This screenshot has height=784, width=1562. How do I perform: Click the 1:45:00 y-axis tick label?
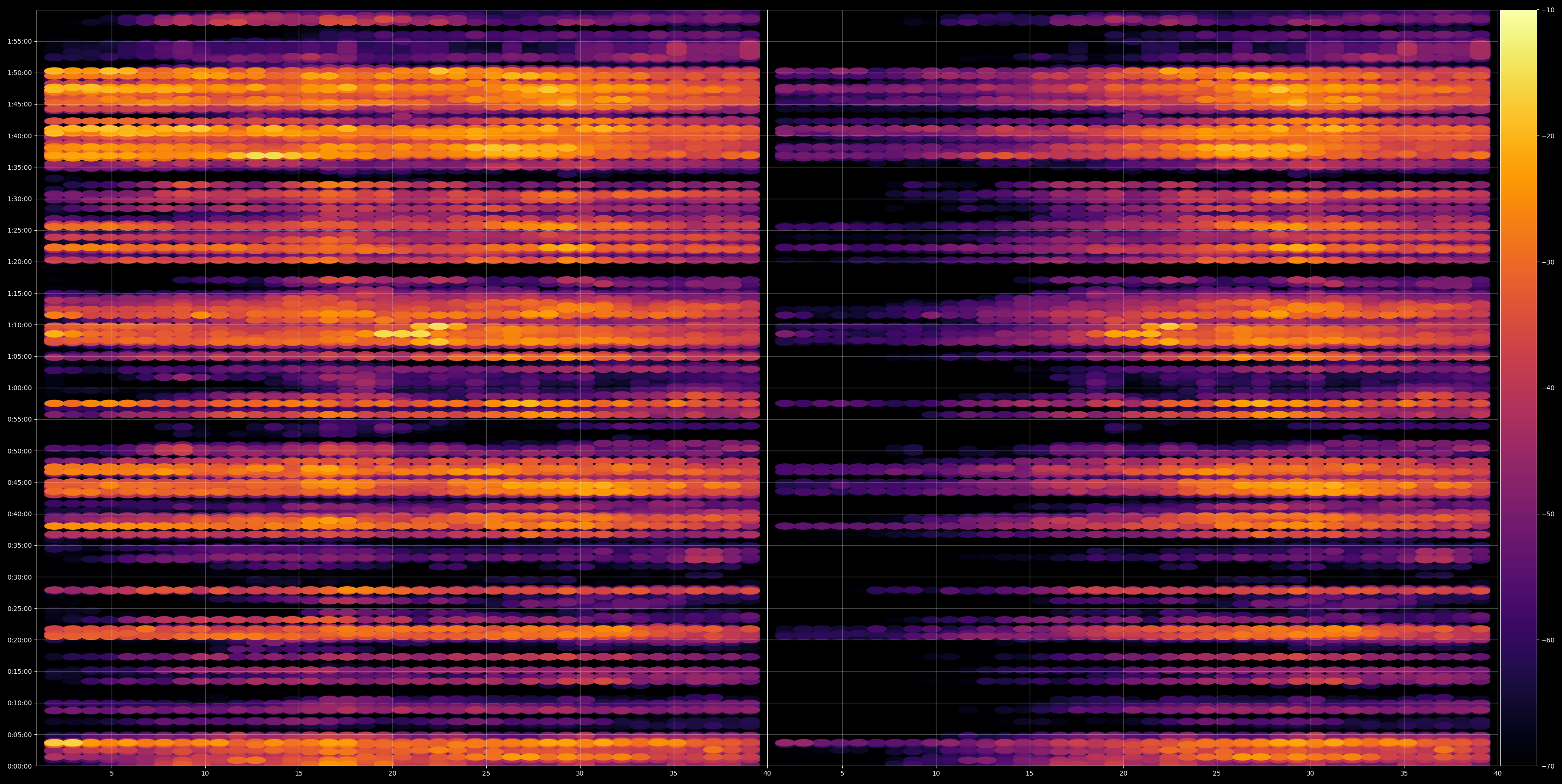point(19,104)
